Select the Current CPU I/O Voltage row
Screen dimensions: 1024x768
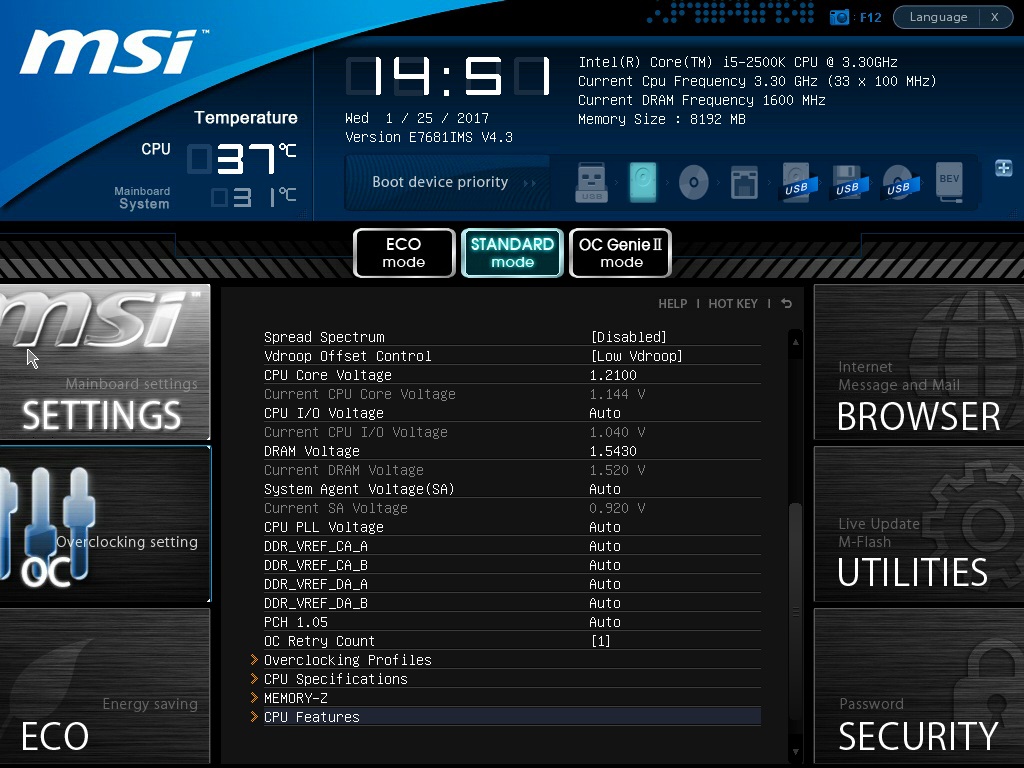(512, 432)
